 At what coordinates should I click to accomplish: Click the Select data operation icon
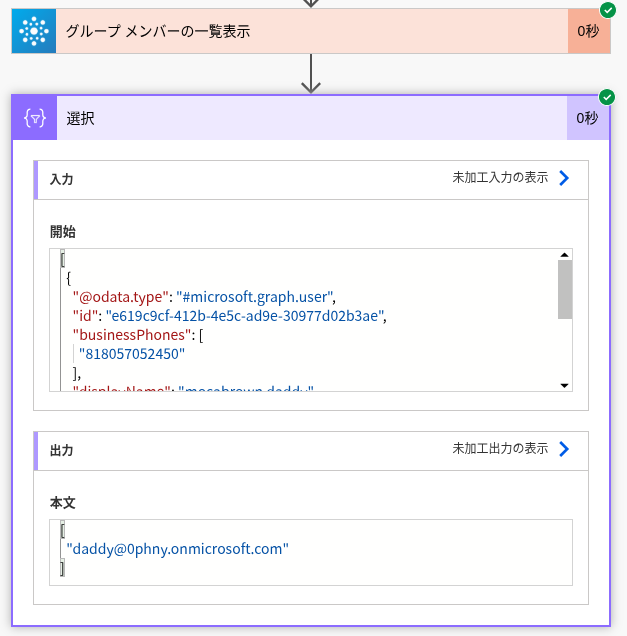pyautogui.click(x=34, y=118)
